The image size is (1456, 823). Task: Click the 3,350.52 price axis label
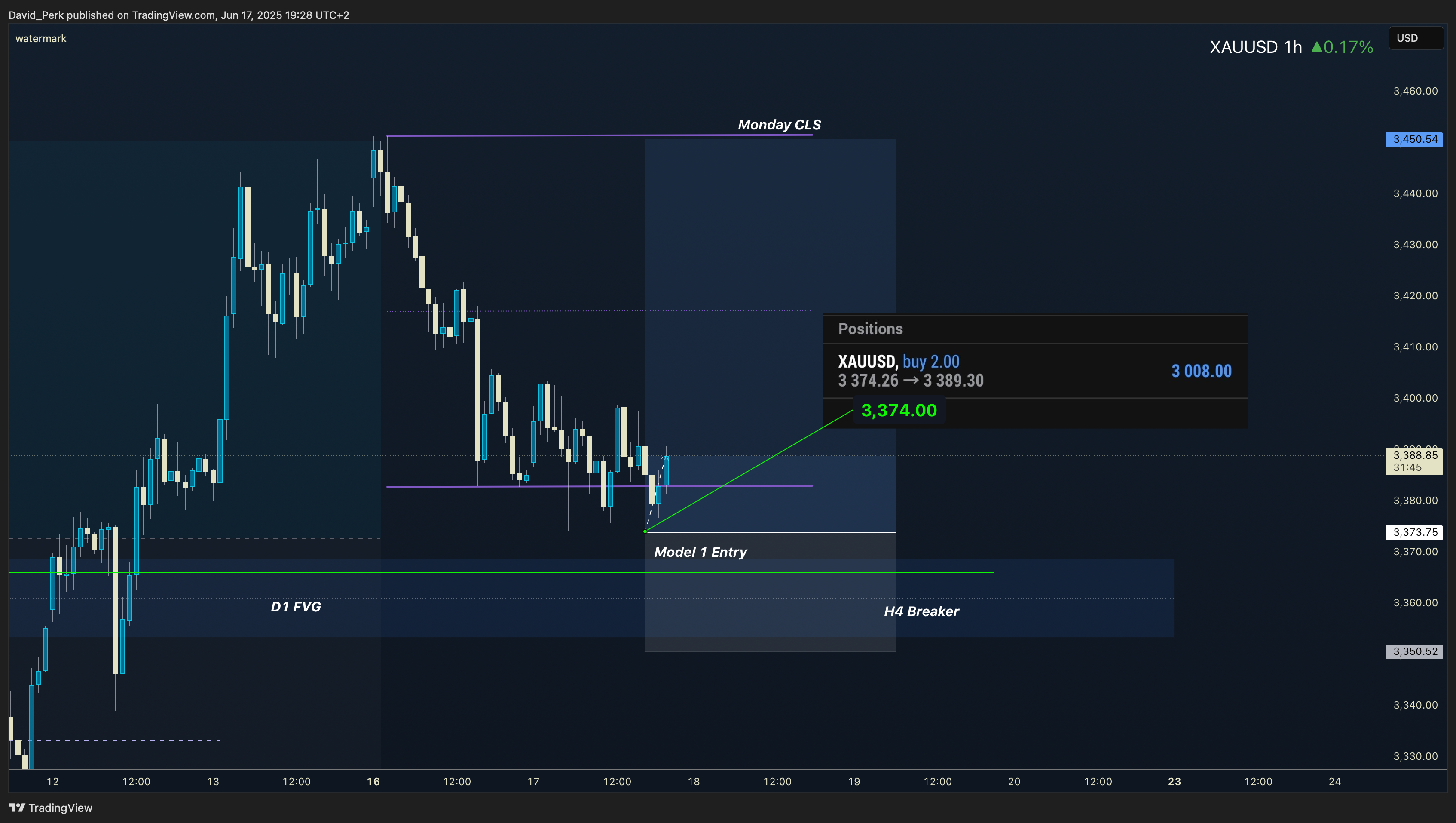coord(1415,651)
